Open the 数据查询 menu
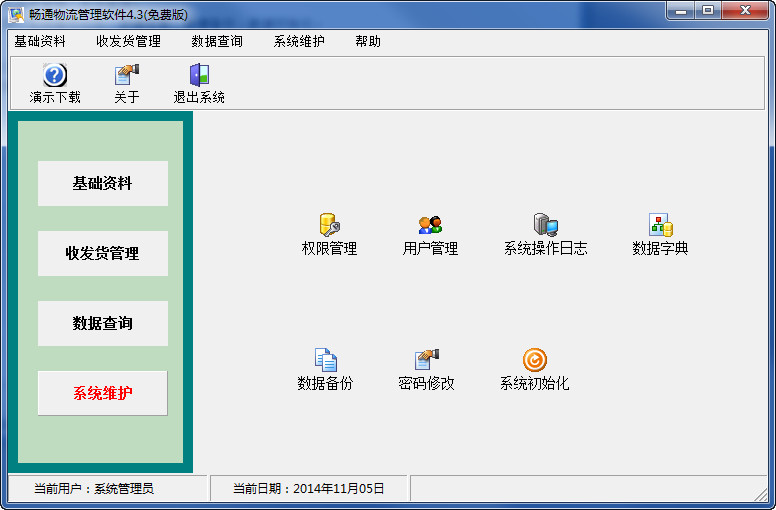The width and height of the screenshot is (776, 510). click(217, 42)
